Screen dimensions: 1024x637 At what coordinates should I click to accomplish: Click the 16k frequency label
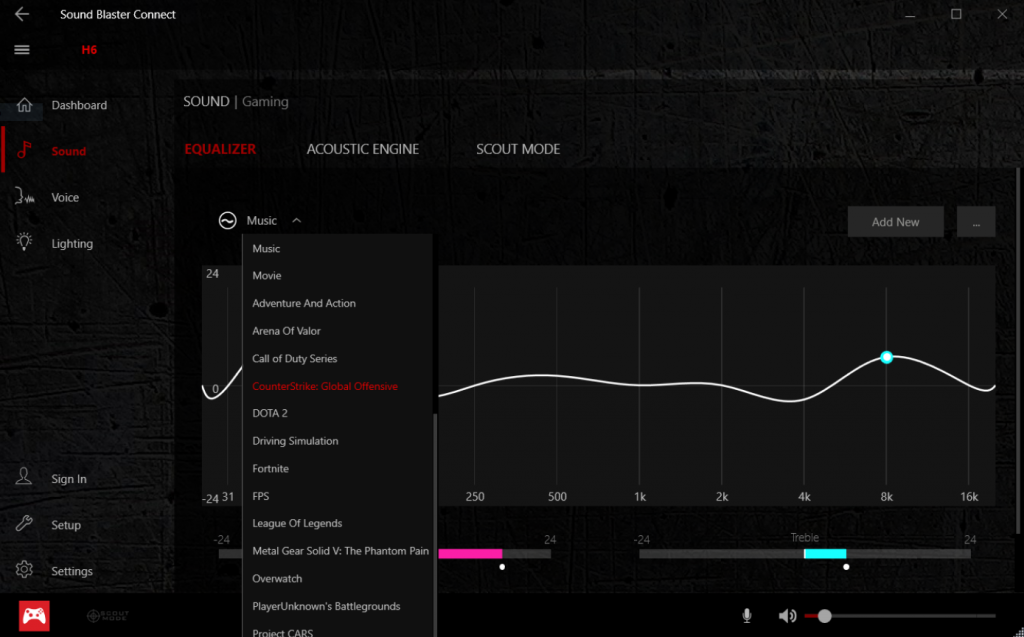click(x=968, y=497)
